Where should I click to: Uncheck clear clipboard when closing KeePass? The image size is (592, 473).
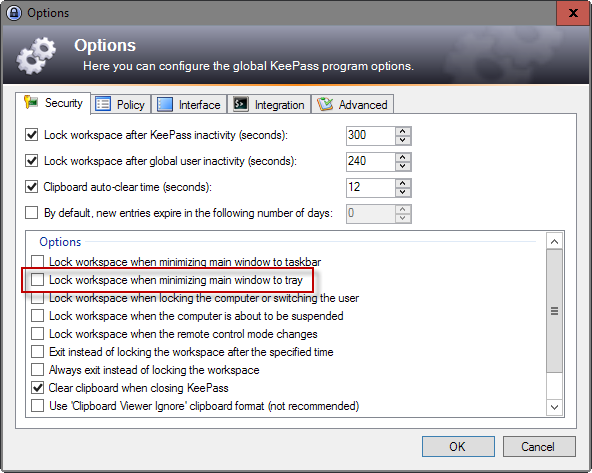pyautogui.click(x=37, y=388)
